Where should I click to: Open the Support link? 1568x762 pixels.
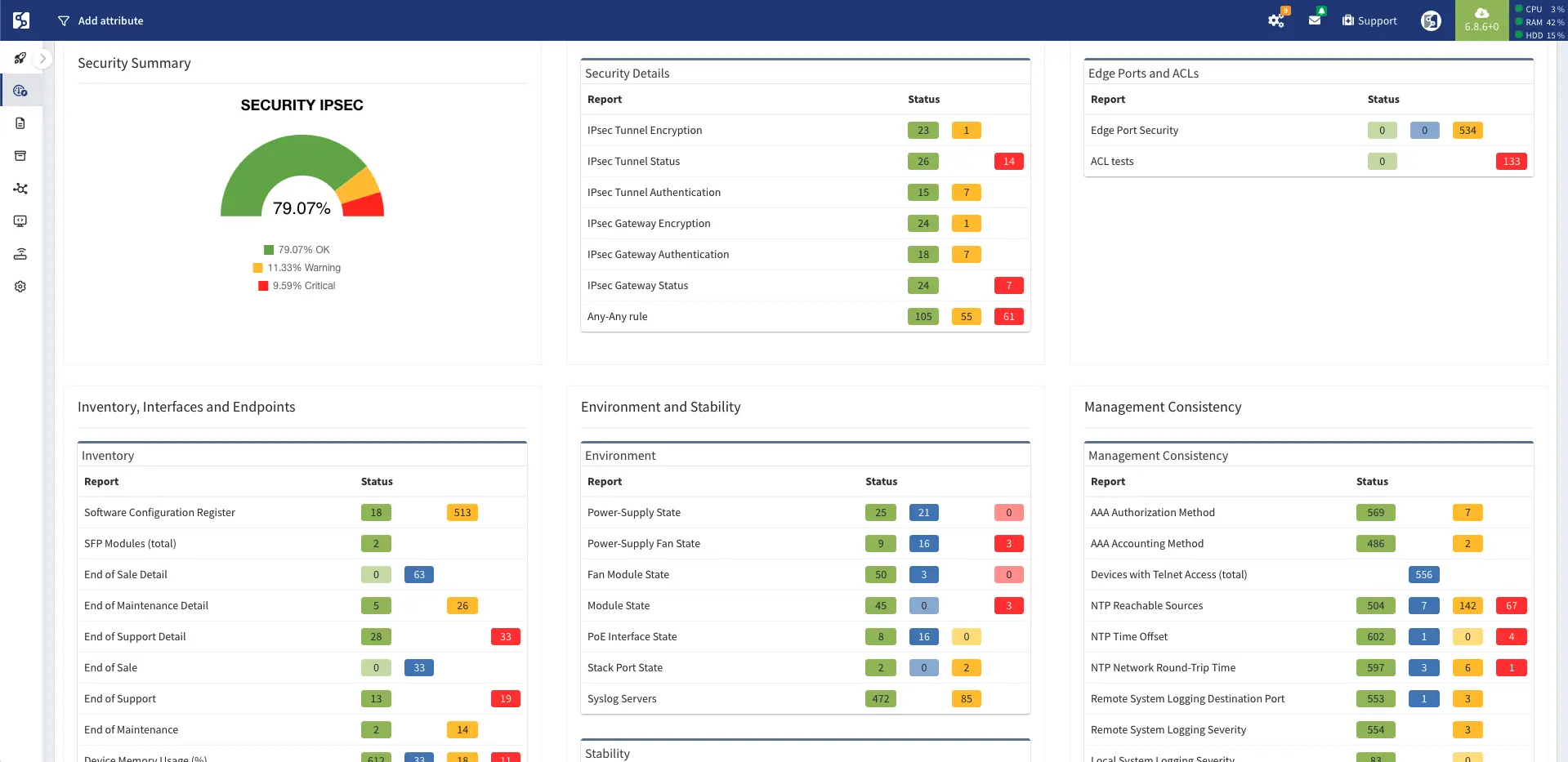[1369, 20]
